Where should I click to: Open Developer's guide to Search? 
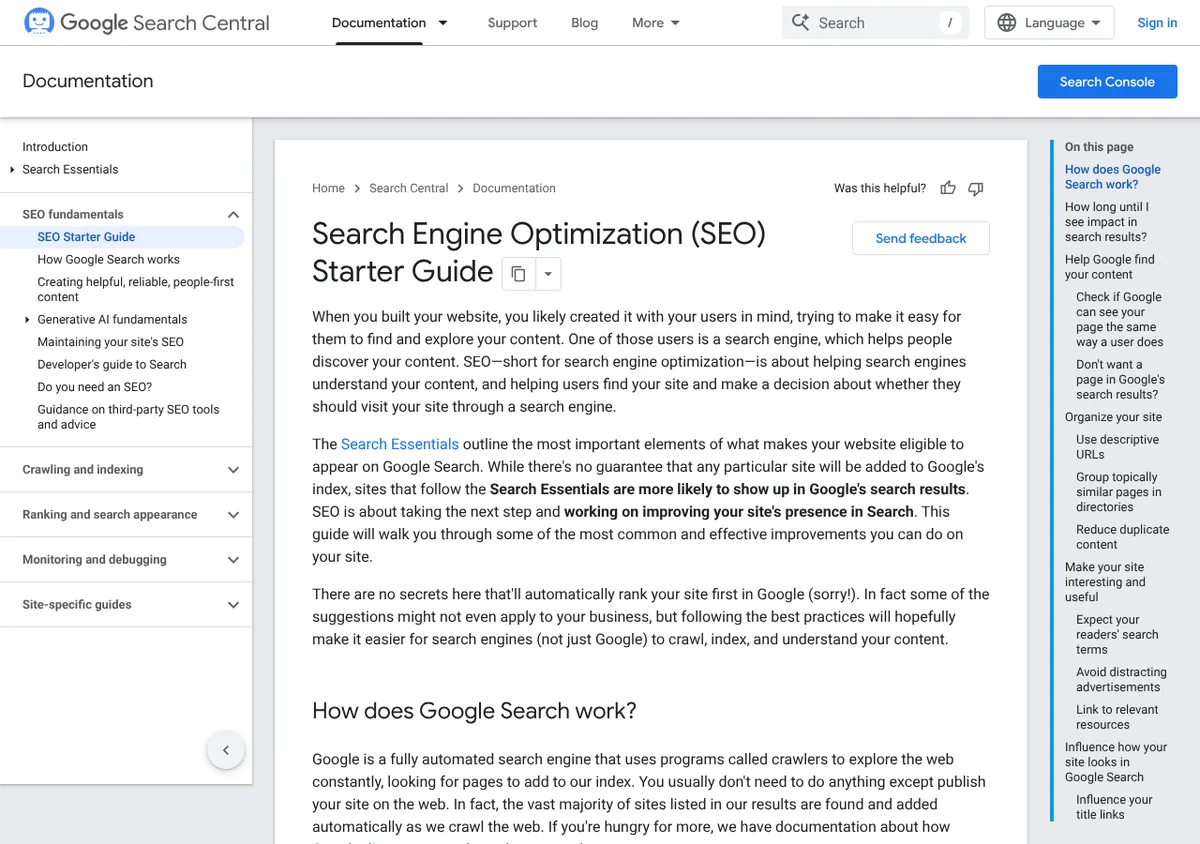(112, 364)
